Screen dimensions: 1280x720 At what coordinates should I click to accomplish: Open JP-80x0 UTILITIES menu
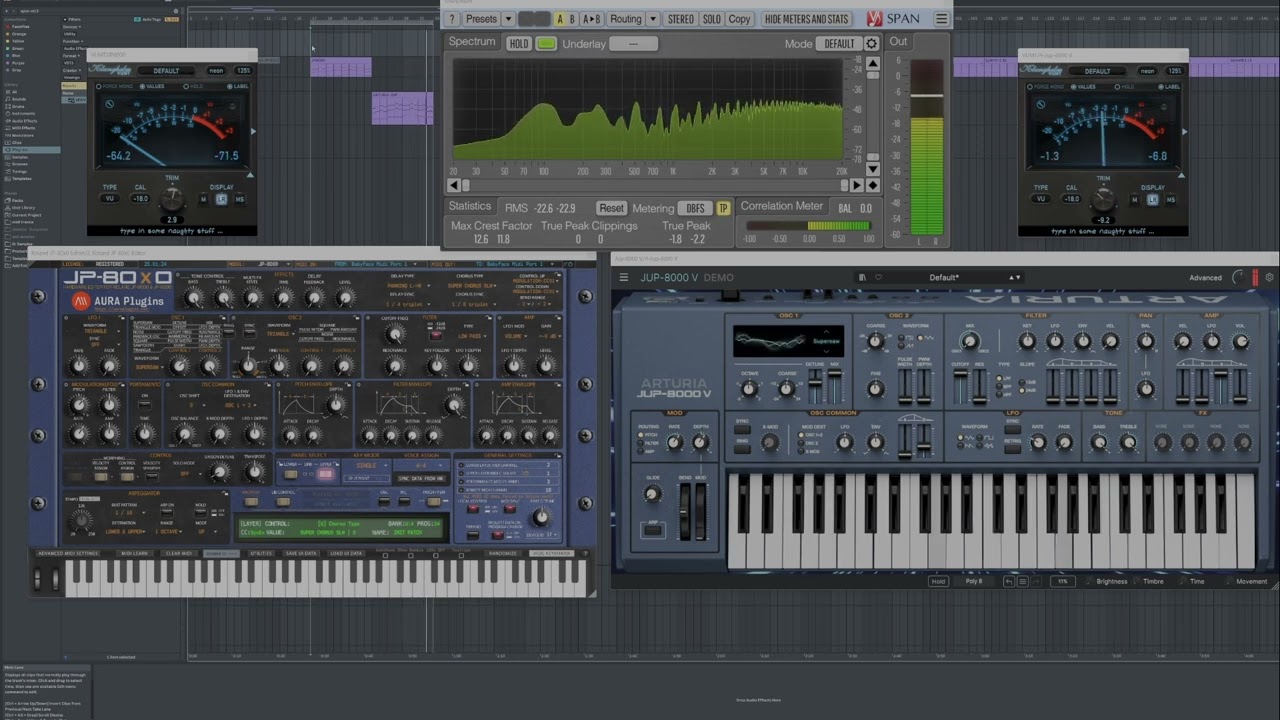[x=261, y=553]
